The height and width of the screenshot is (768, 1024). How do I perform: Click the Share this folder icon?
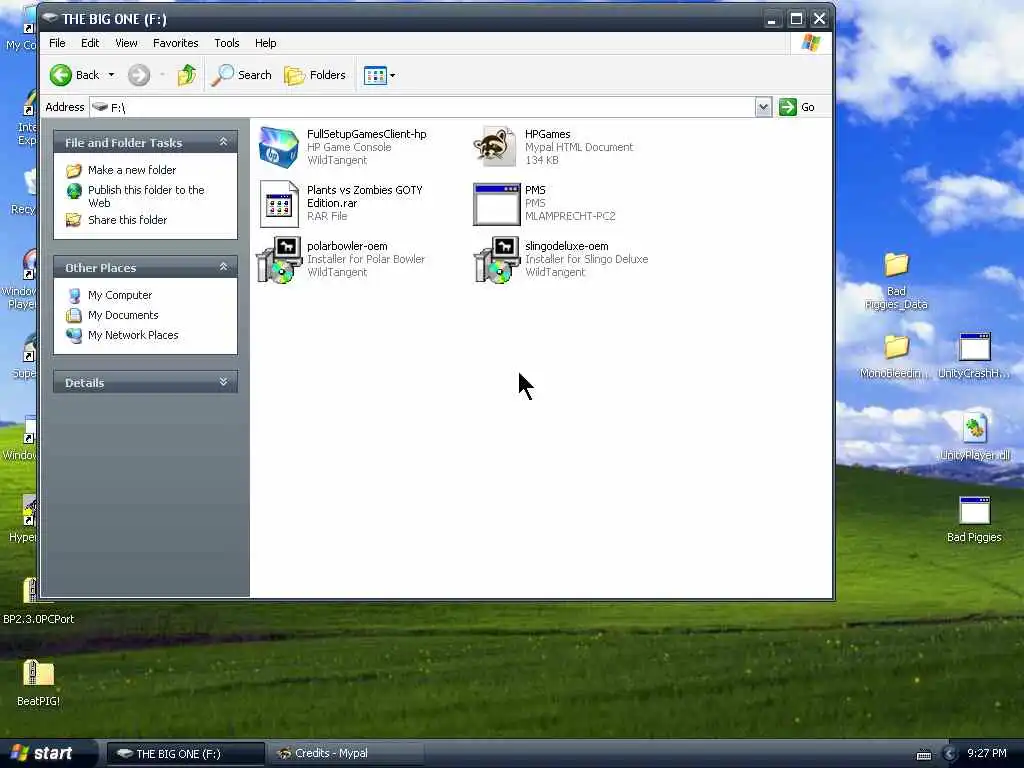74,220
